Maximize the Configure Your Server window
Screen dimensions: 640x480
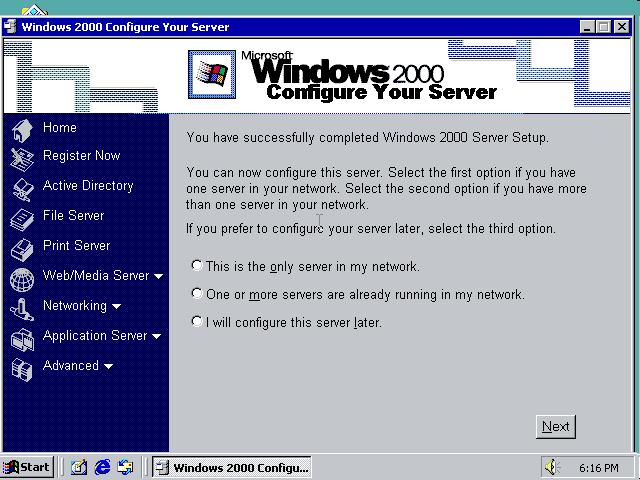click(x=603, y=27)
